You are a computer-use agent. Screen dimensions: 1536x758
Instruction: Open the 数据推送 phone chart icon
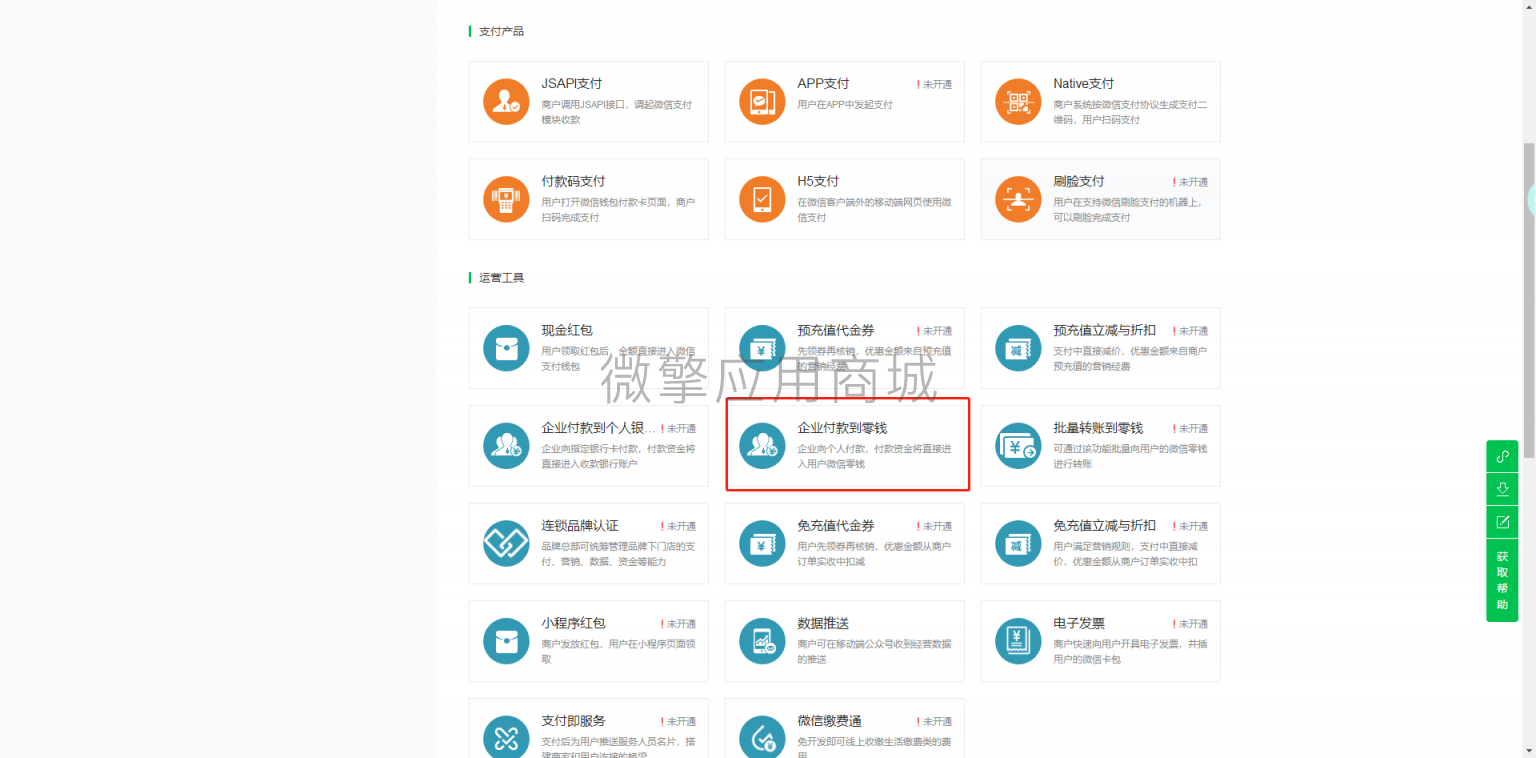click(762, 641)
